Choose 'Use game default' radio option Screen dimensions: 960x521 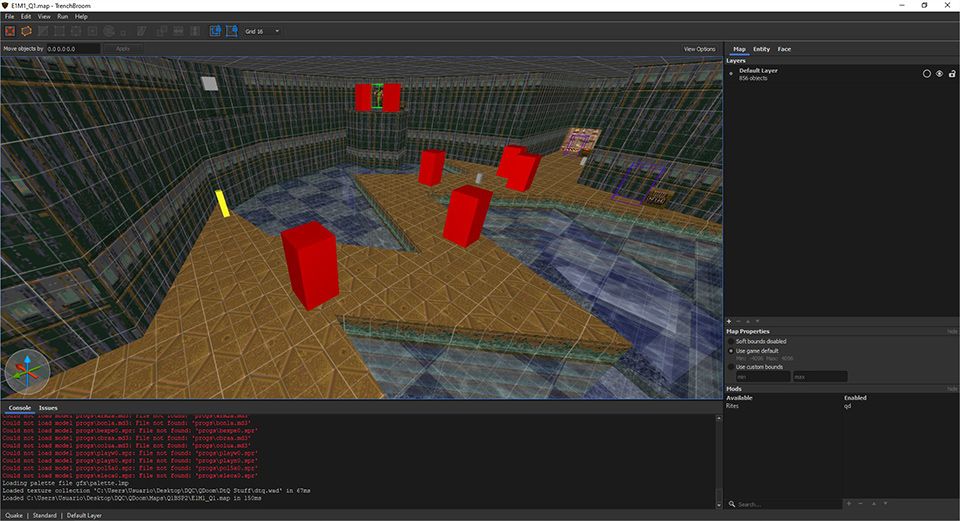coord(731,350)
